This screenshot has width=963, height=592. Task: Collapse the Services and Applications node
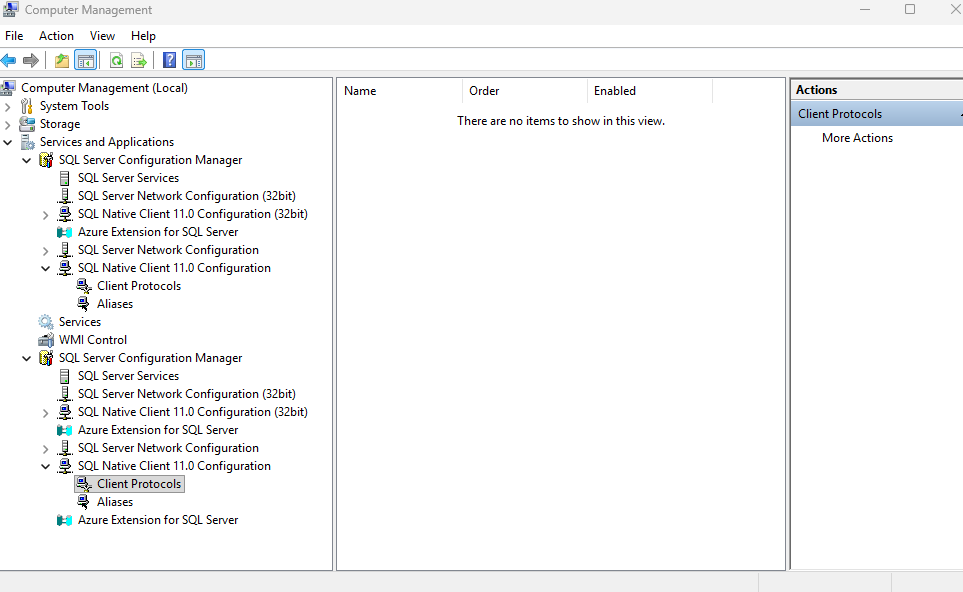coord(8,141)
